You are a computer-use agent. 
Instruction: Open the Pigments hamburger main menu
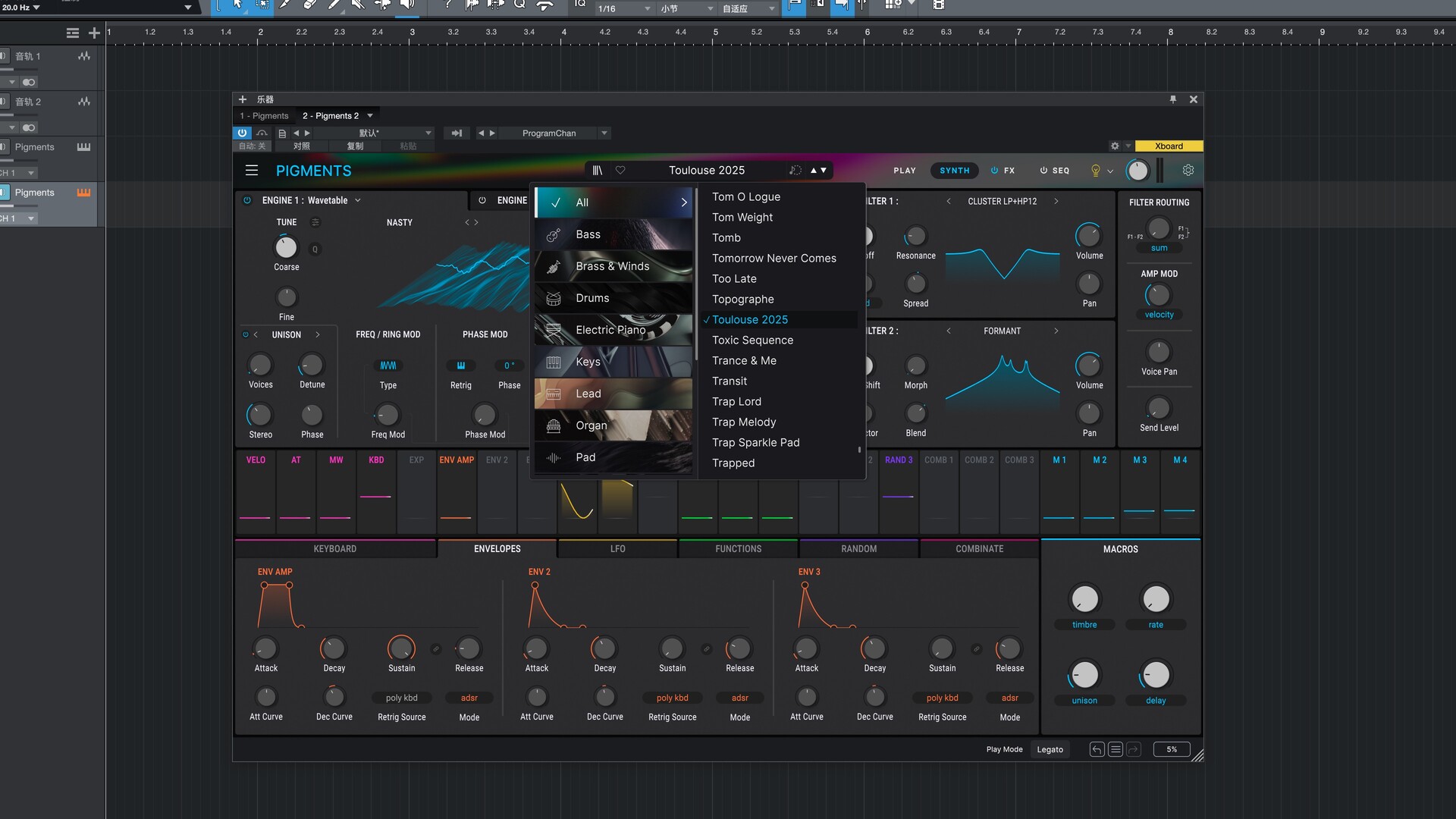(x=252, y=171)
